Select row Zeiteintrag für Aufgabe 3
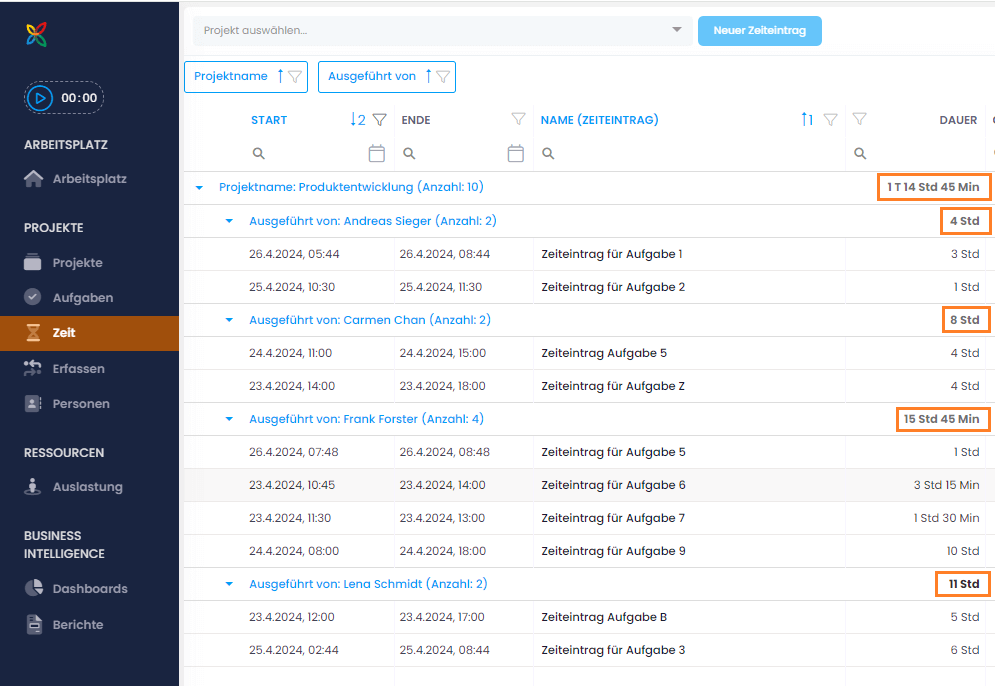The image size is (995, 686). [589, 650]
